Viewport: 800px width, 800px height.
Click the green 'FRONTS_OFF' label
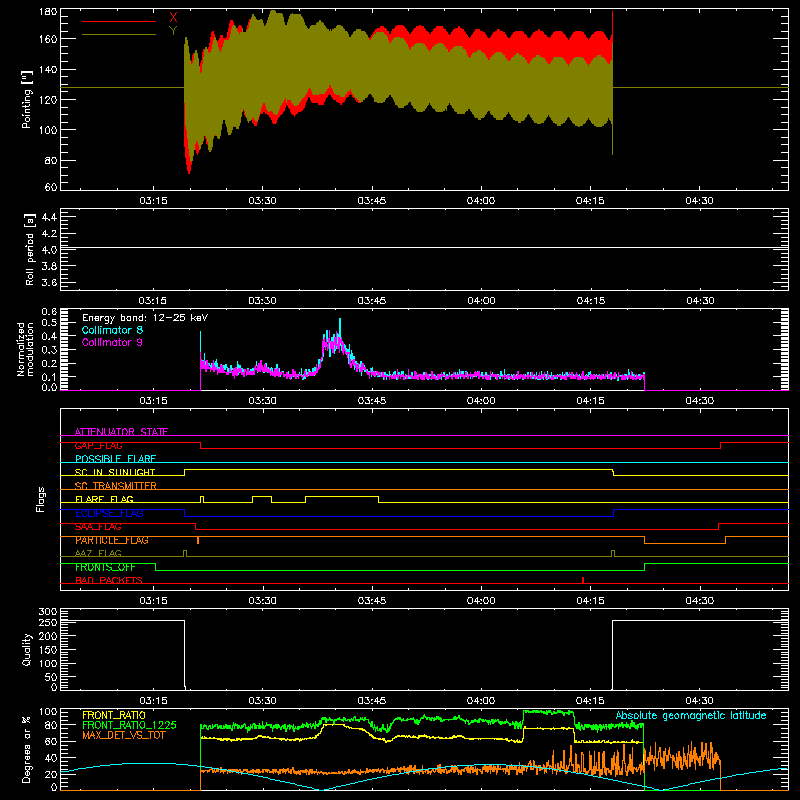tap(106, 567)
